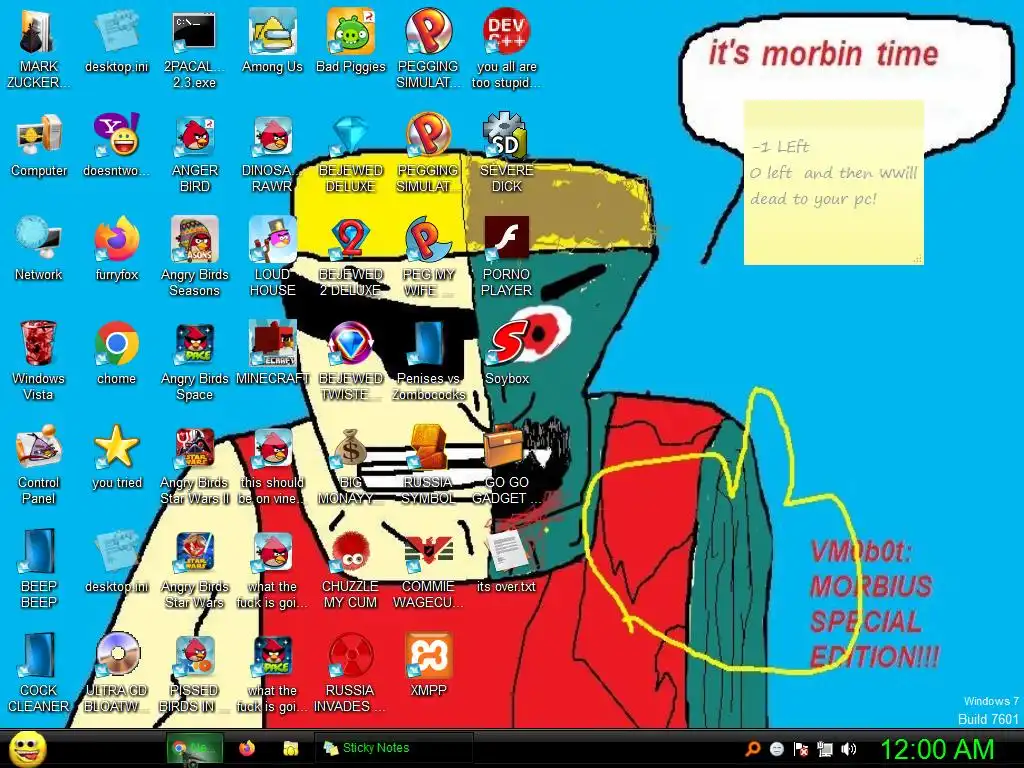Launch Angry Birds Seasons shortcut
Viewport: 1024px width, 768px height.
(x=195, y=257)
